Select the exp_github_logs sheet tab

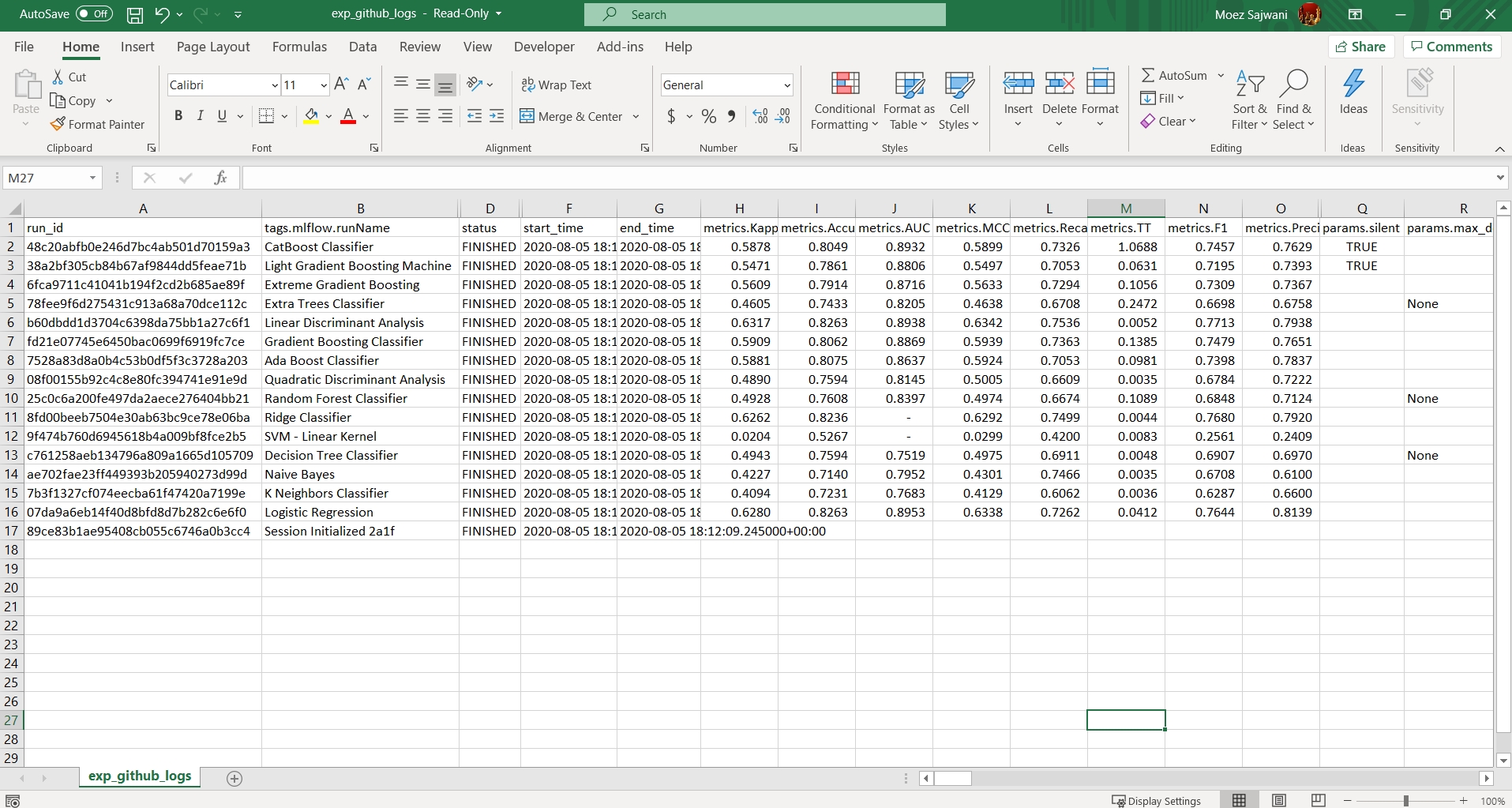140,776
